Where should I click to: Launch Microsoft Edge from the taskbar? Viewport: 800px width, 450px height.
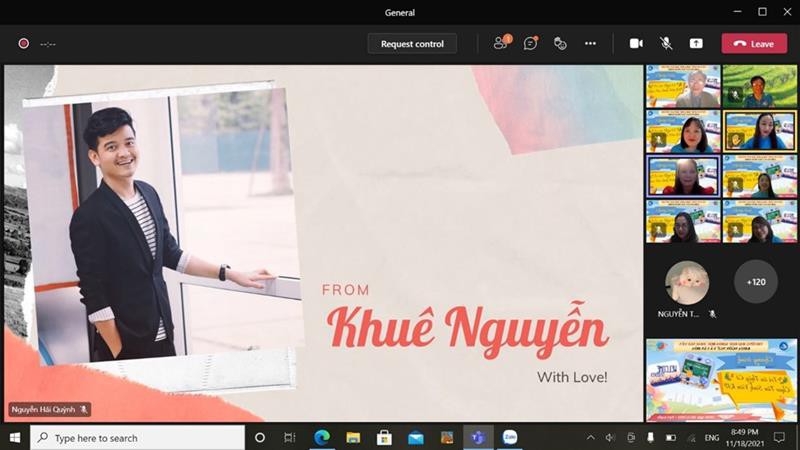322,438
